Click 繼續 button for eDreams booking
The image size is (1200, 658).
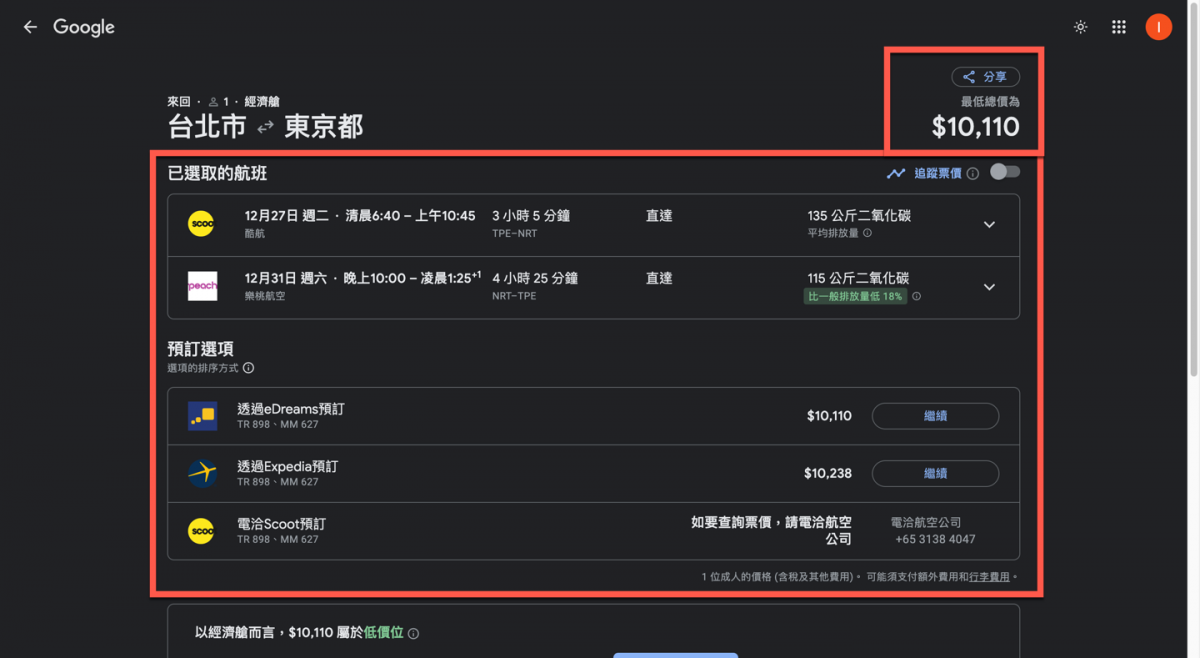click(x=935, y=416)
